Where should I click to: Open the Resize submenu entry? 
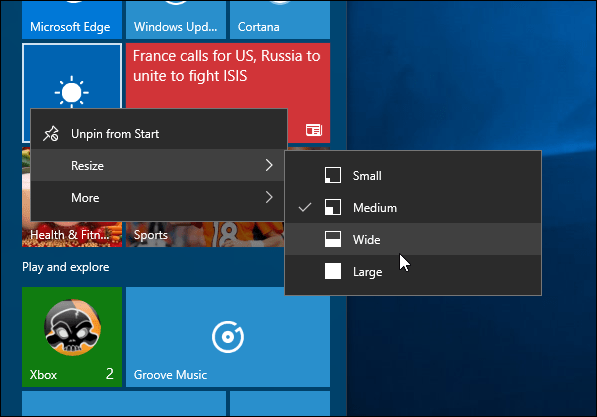[159, 165]
